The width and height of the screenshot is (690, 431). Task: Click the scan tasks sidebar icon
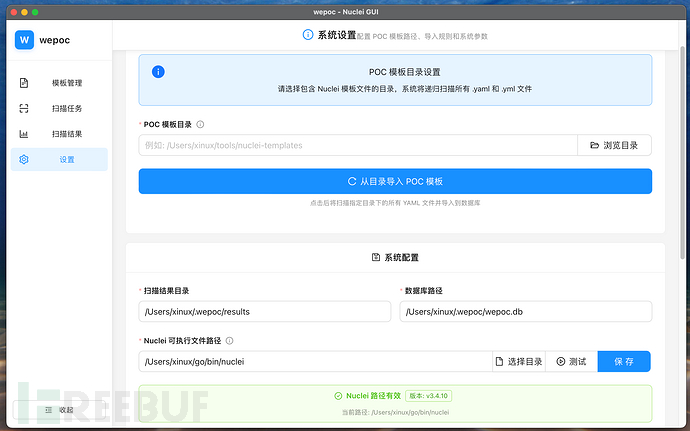click(x=24, y=108)
